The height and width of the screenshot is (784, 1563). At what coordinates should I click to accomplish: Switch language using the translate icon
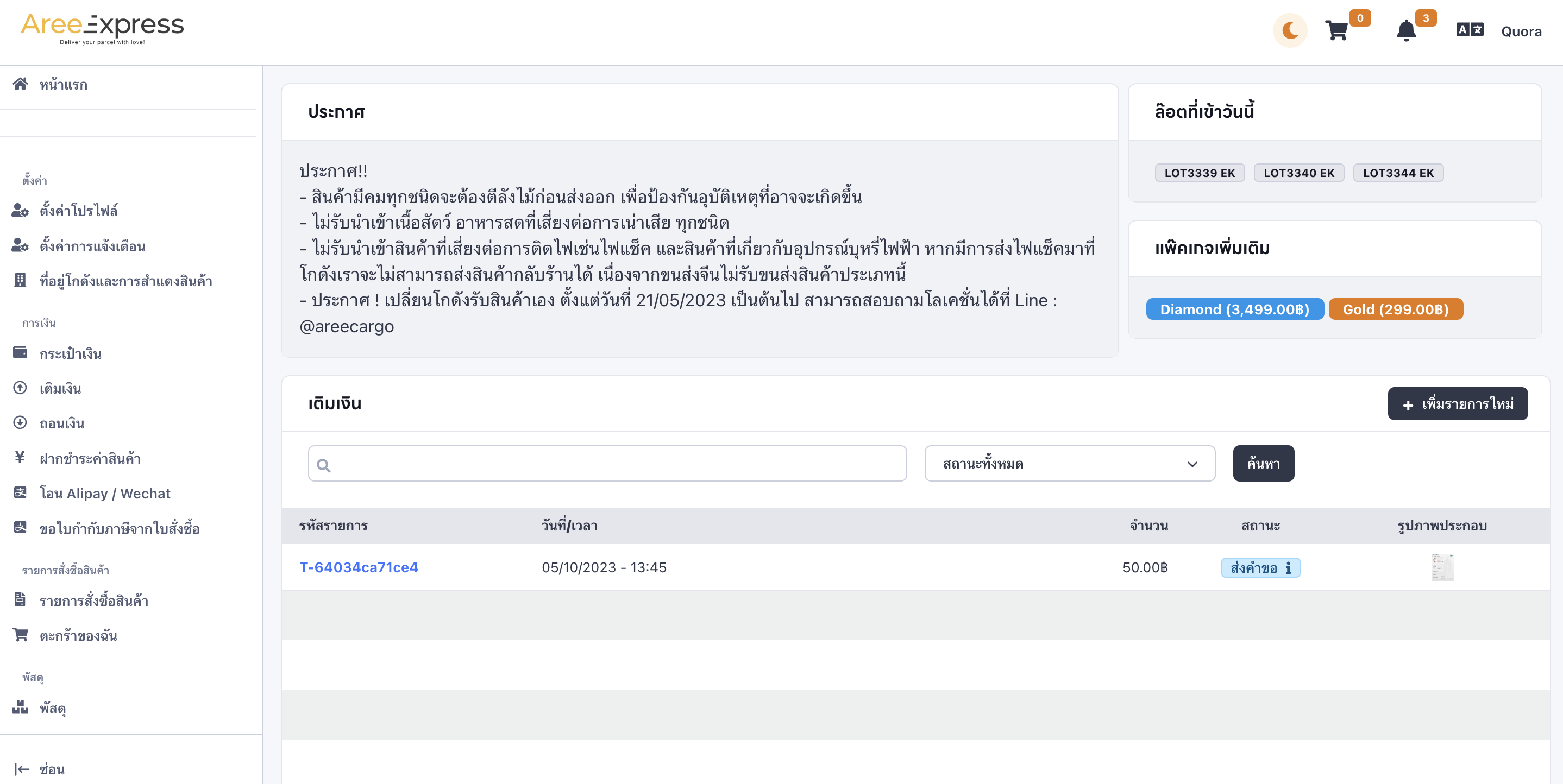(1470, 30)
